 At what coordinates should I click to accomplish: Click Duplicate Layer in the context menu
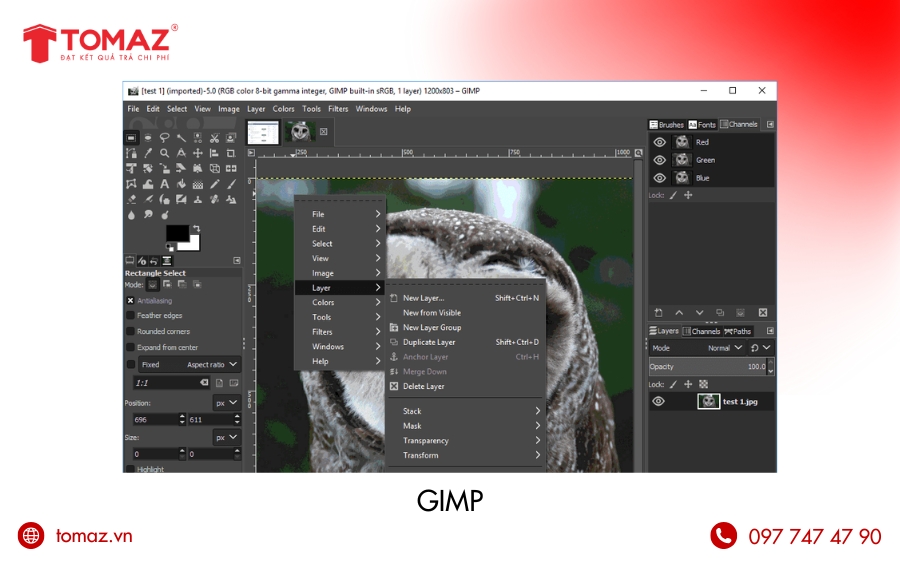coord(429,342)
